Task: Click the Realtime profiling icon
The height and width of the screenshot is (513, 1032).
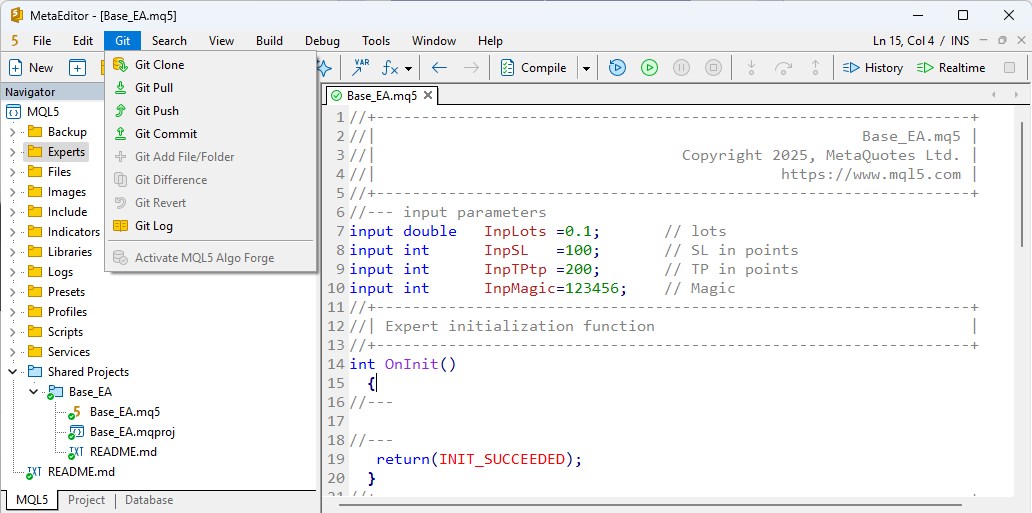Action: (x=925, y=68)
